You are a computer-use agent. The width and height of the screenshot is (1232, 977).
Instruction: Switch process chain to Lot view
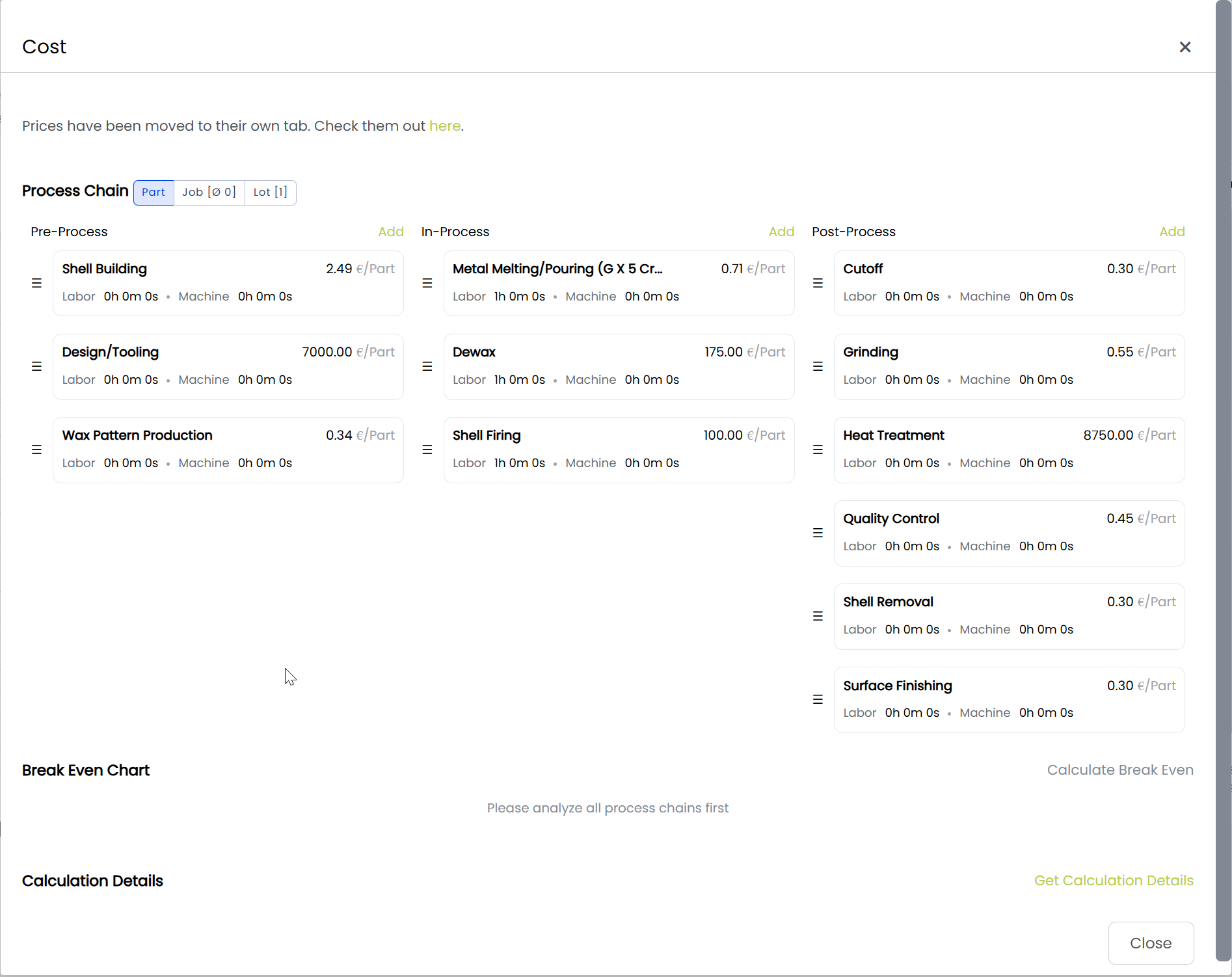pyautogui.click(x=270, y=193)
